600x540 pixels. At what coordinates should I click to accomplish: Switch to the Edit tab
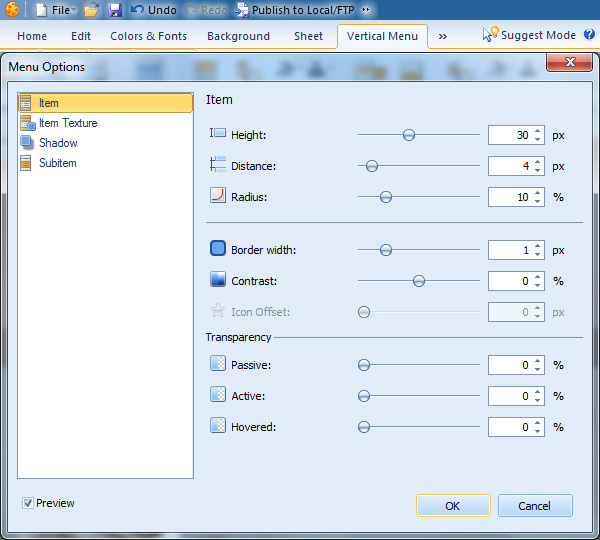81,36
